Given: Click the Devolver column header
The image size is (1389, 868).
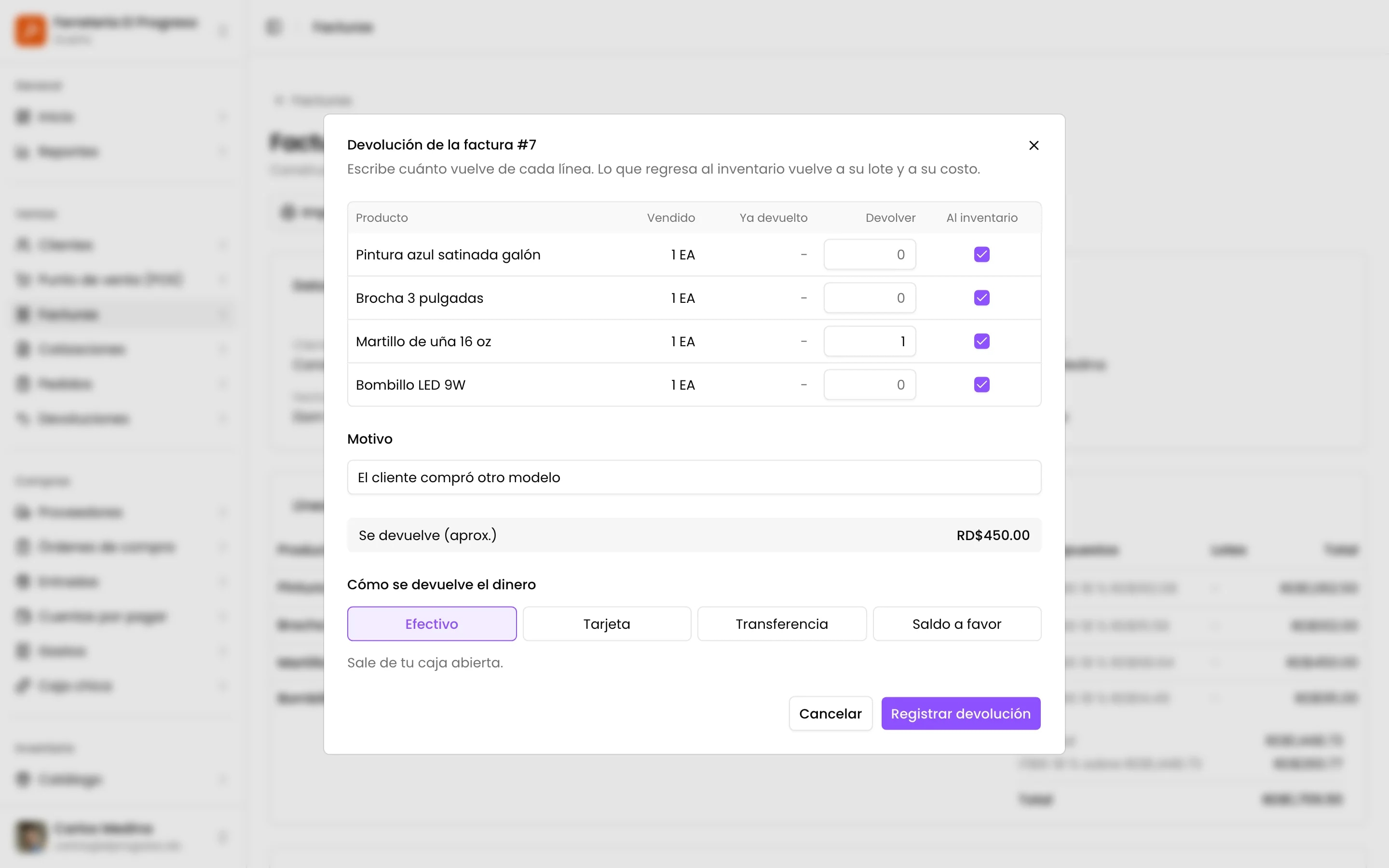Looking at the screenshot, I should (890, 217).
